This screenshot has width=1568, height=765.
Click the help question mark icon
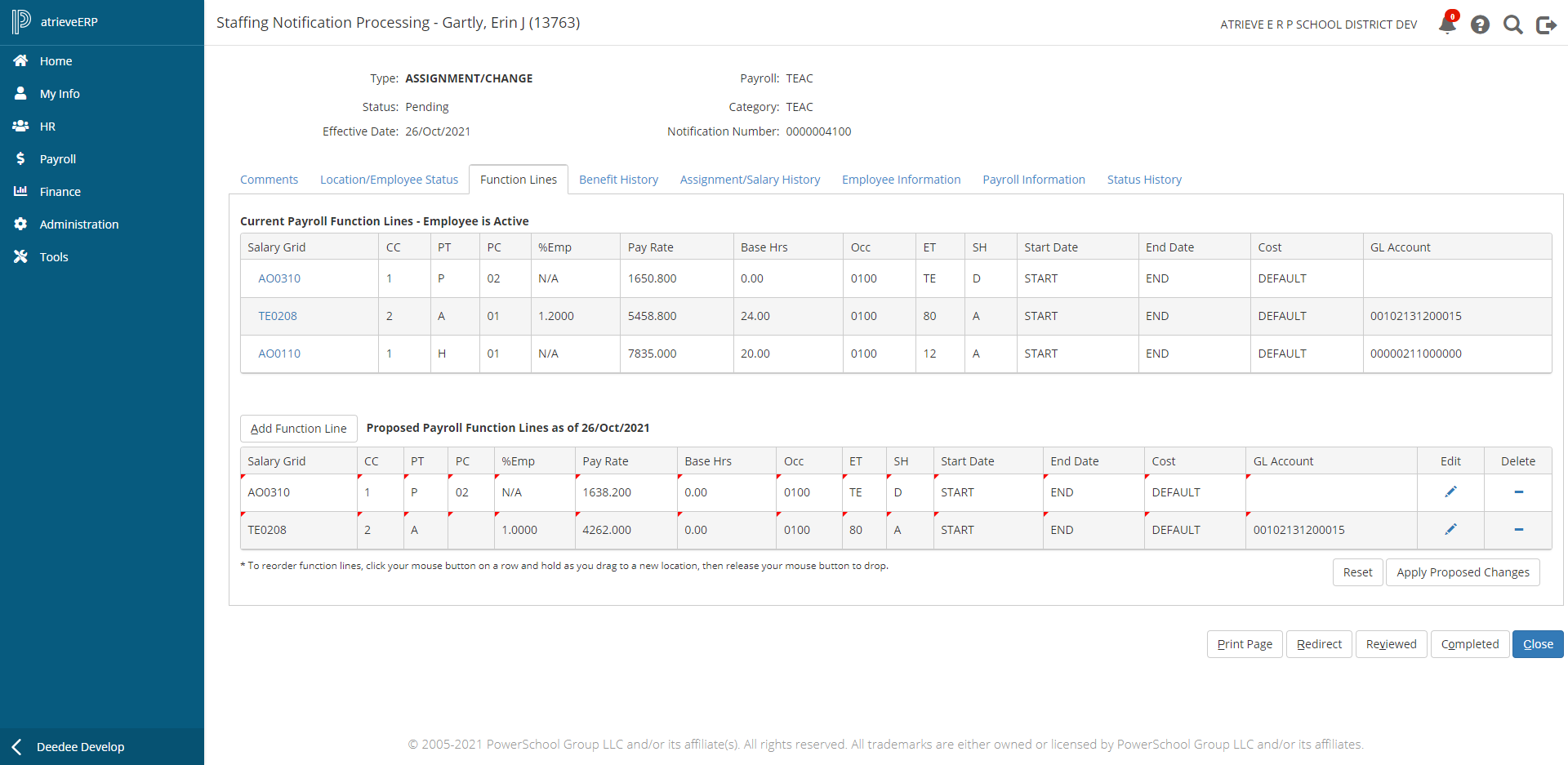point(1480,24)
